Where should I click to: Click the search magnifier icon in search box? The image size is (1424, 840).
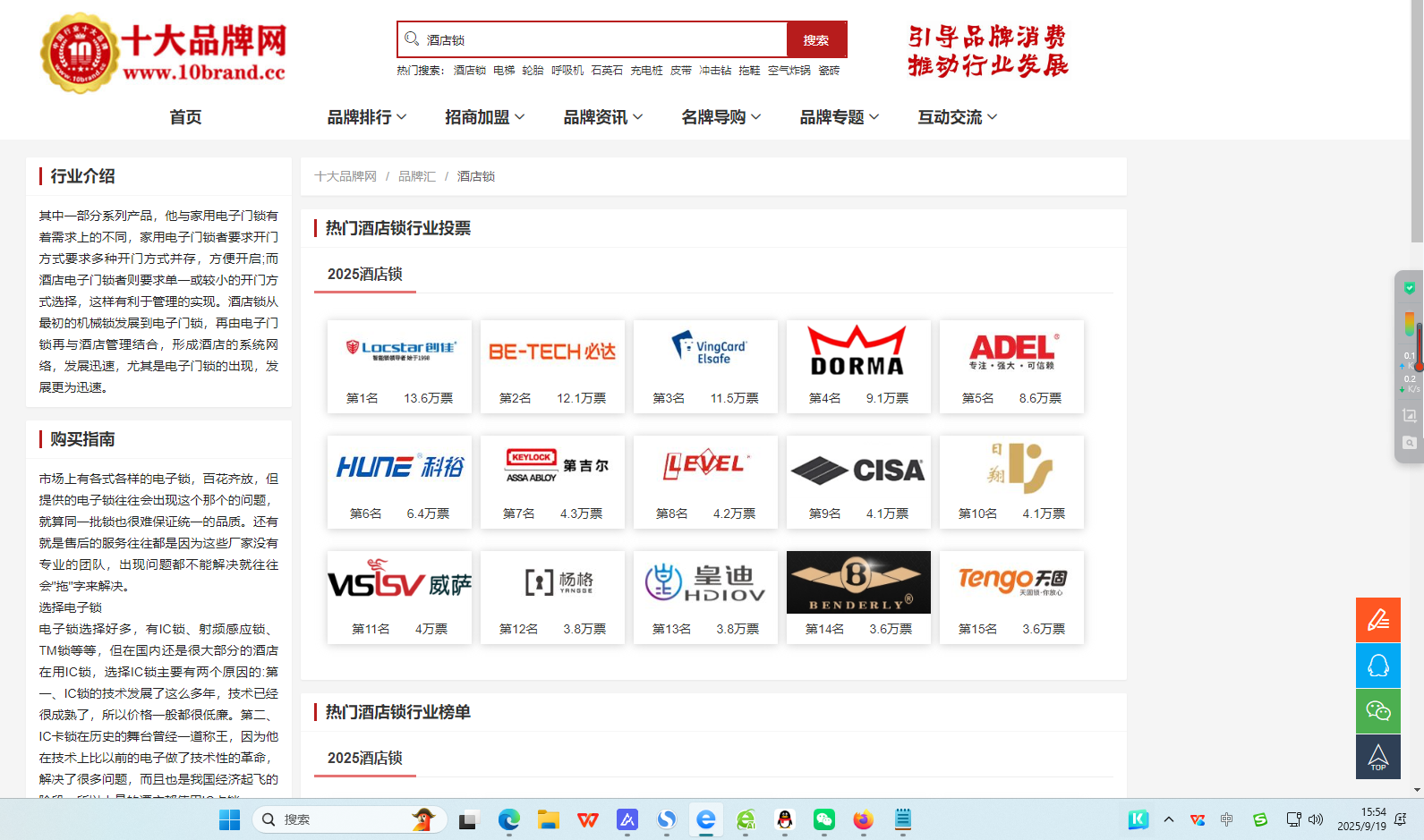pos(412,39)
